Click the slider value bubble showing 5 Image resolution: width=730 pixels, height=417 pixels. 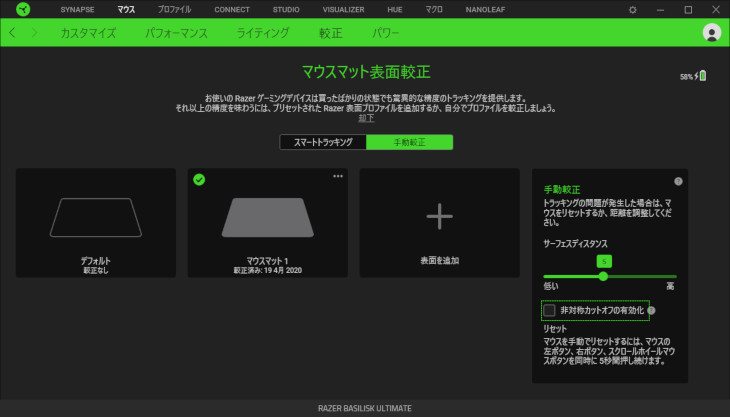pos(604,261)
